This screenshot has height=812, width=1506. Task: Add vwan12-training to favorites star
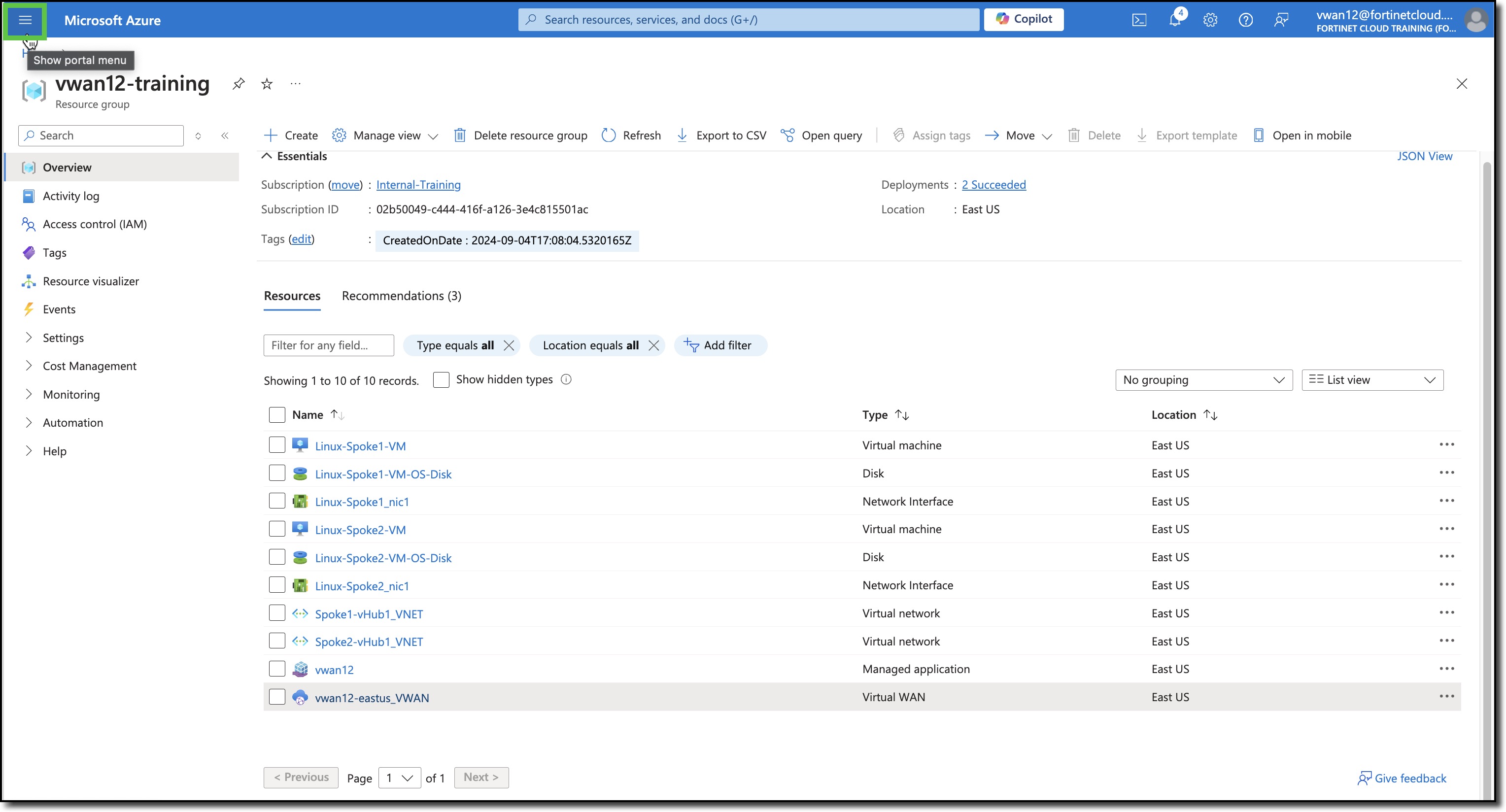267,84
